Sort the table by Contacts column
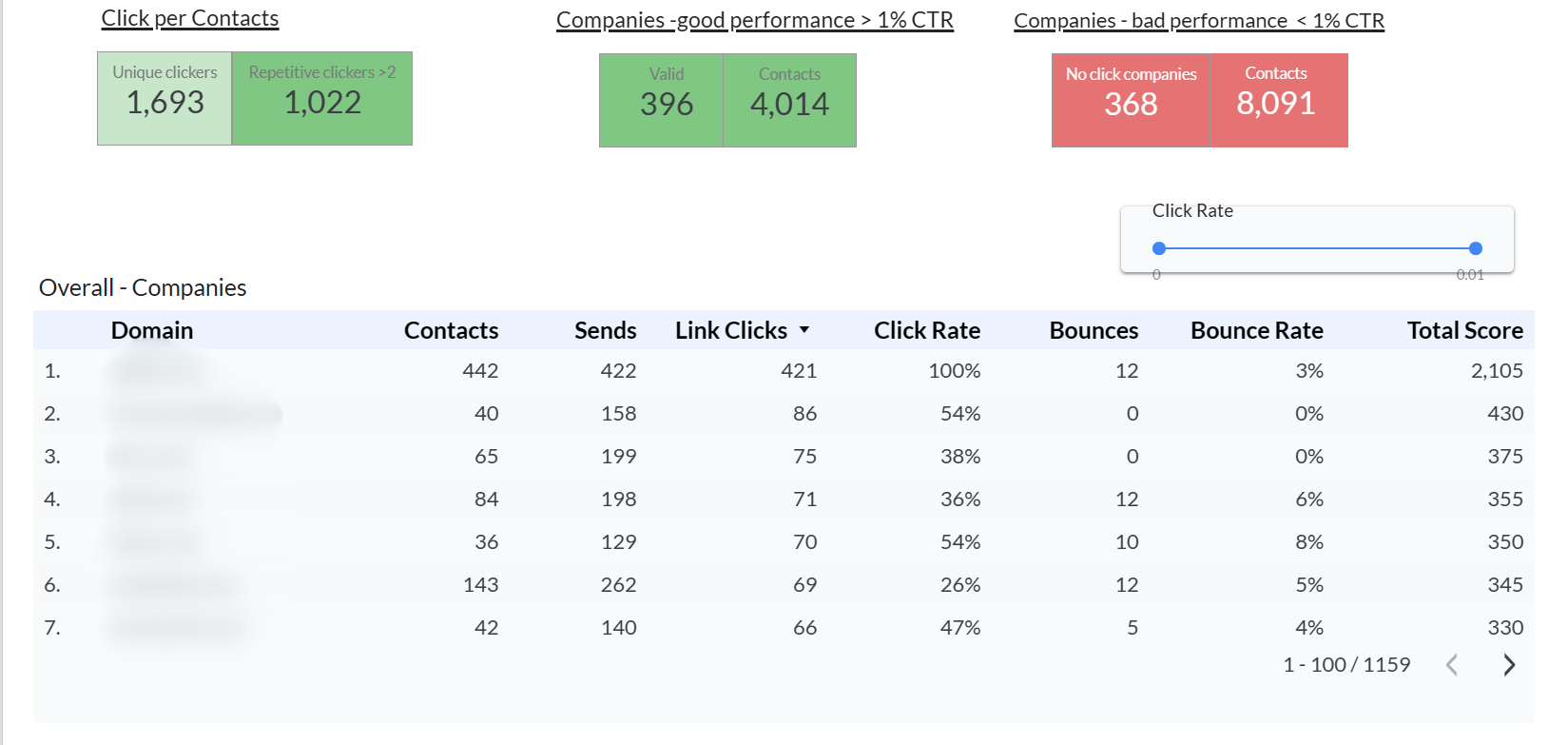 (451, 330)
